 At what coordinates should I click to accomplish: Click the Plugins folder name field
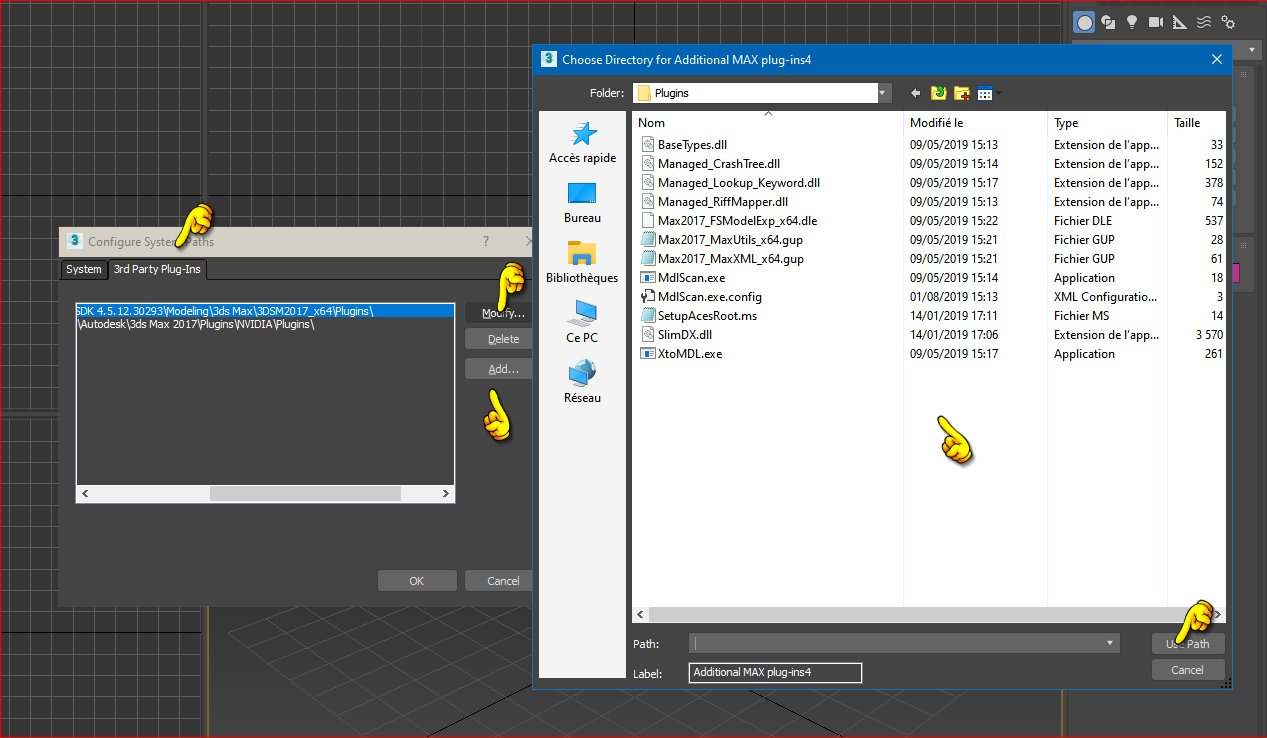[757, 93]
